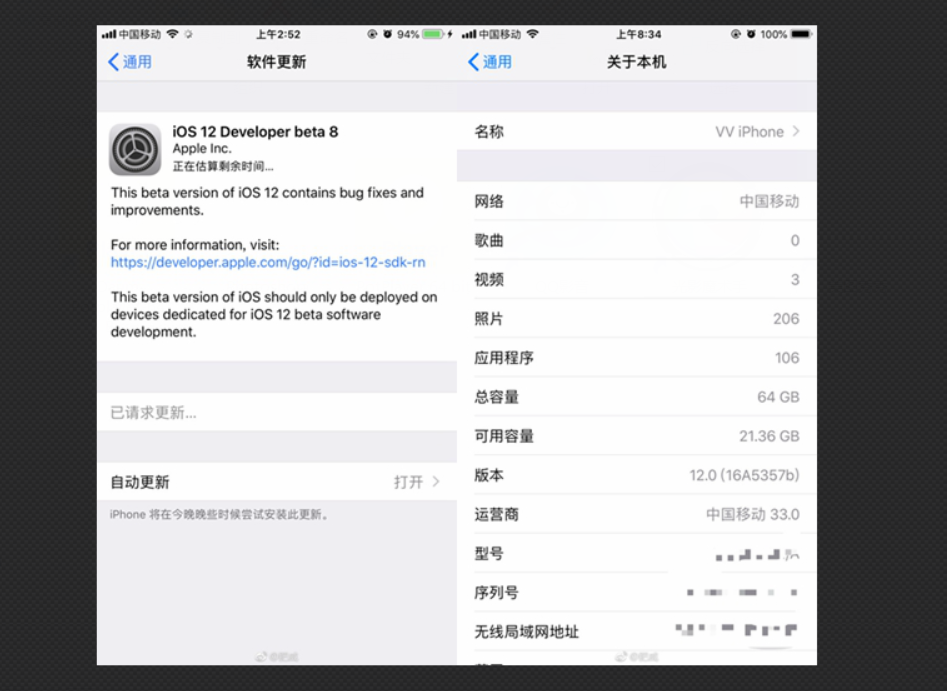Screen dimensions: 947x691
Task: Tap the signal bars in right status bar
Action: click(469, 34)
